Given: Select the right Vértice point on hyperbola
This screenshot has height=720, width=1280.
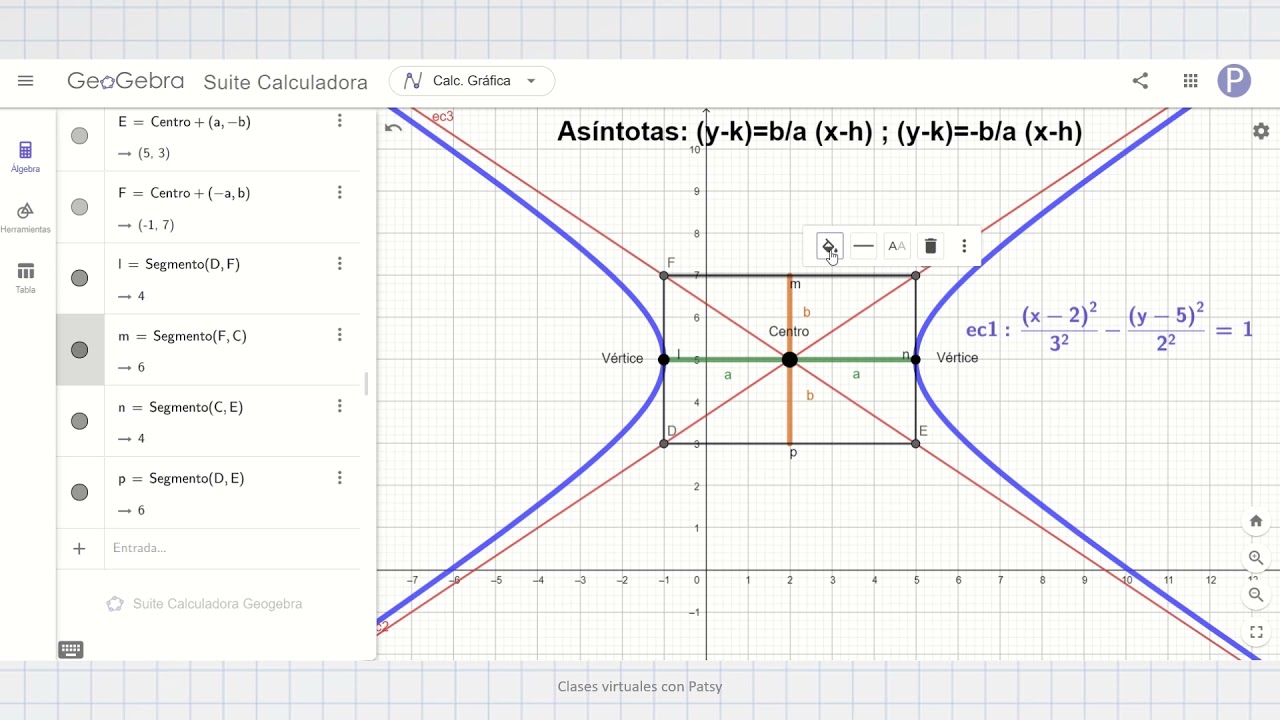Looking at the screenshot, I should tap(916, 359).
